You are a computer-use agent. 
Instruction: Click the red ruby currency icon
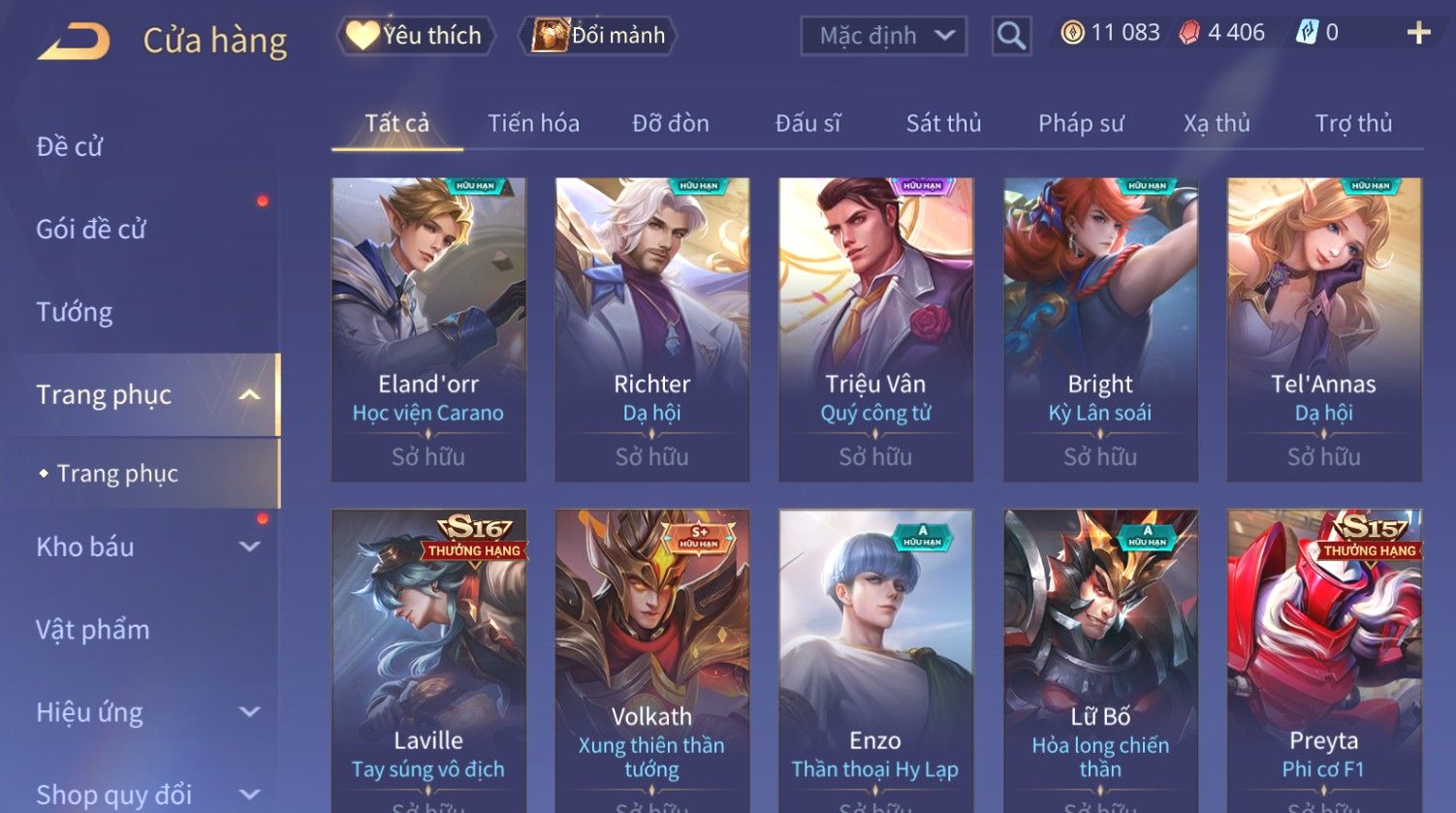click(x=1189, y=33)
